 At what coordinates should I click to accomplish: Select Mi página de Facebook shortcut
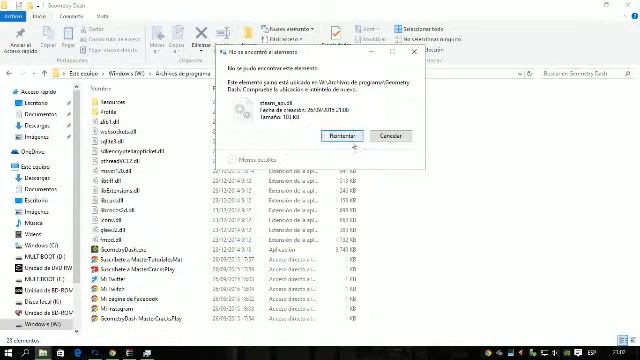[x=125, y=299]
